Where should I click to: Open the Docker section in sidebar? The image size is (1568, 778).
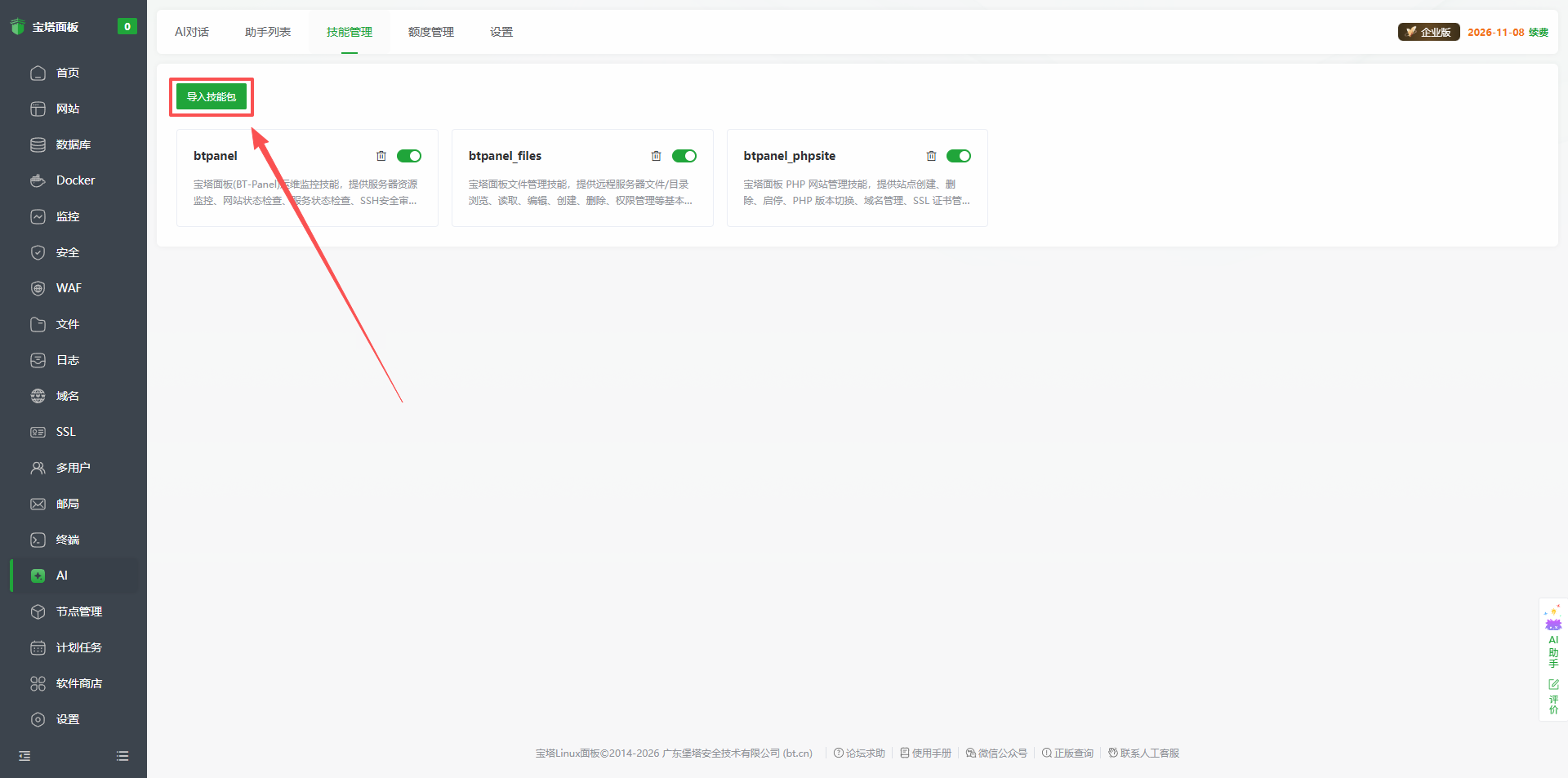73,180
